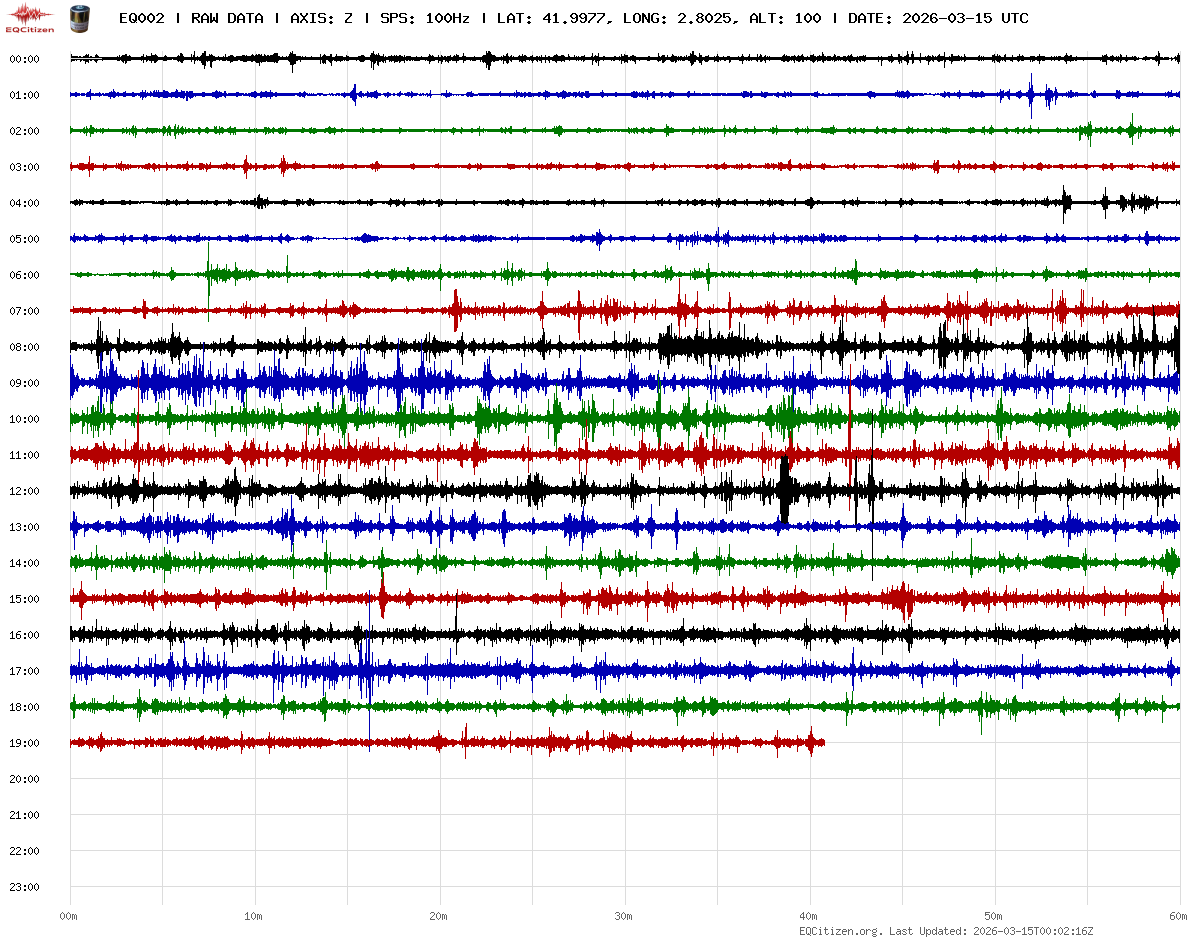Viewport: 1200px width, 940px height.
Task: Select the 23:00 hour row label
Action: point(24,887)
